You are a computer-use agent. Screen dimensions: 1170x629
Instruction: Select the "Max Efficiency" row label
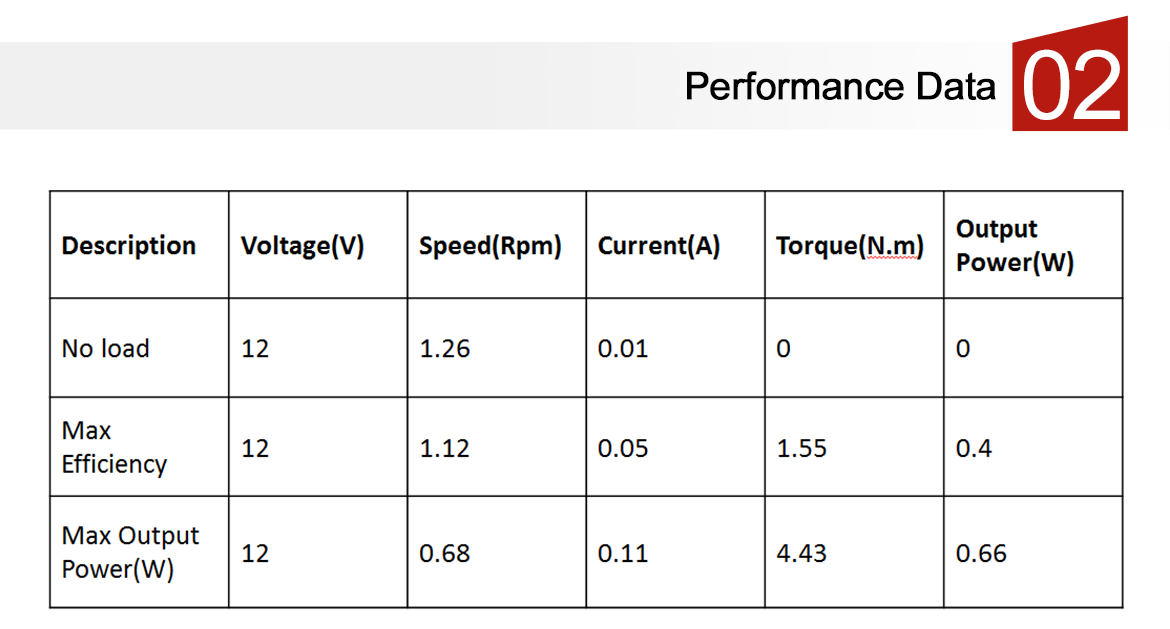[114, 447]
